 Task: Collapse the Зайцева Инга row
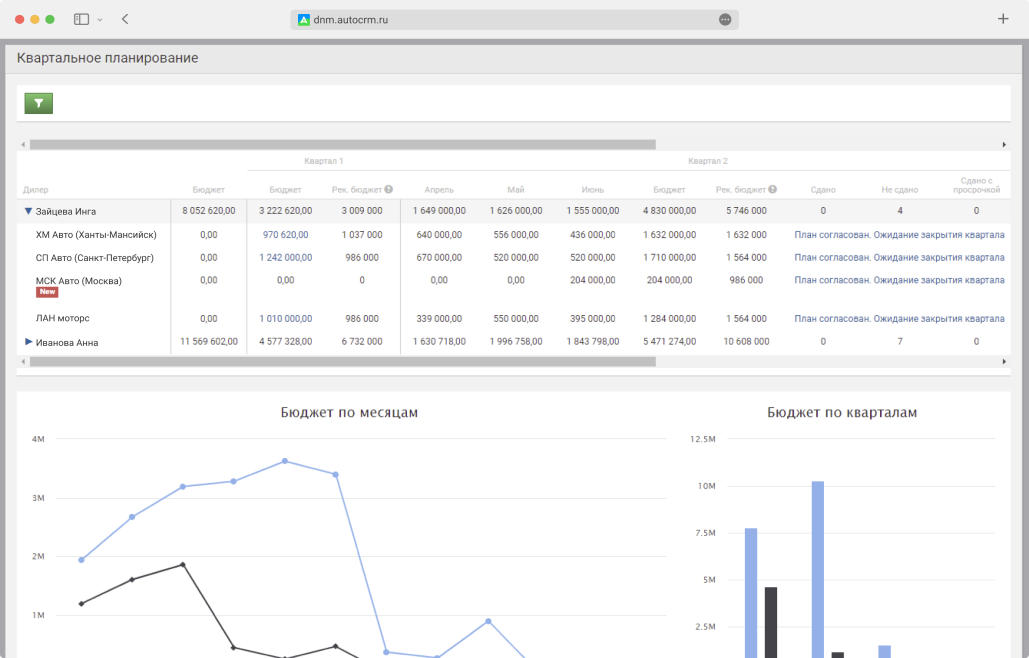(28, 211)
